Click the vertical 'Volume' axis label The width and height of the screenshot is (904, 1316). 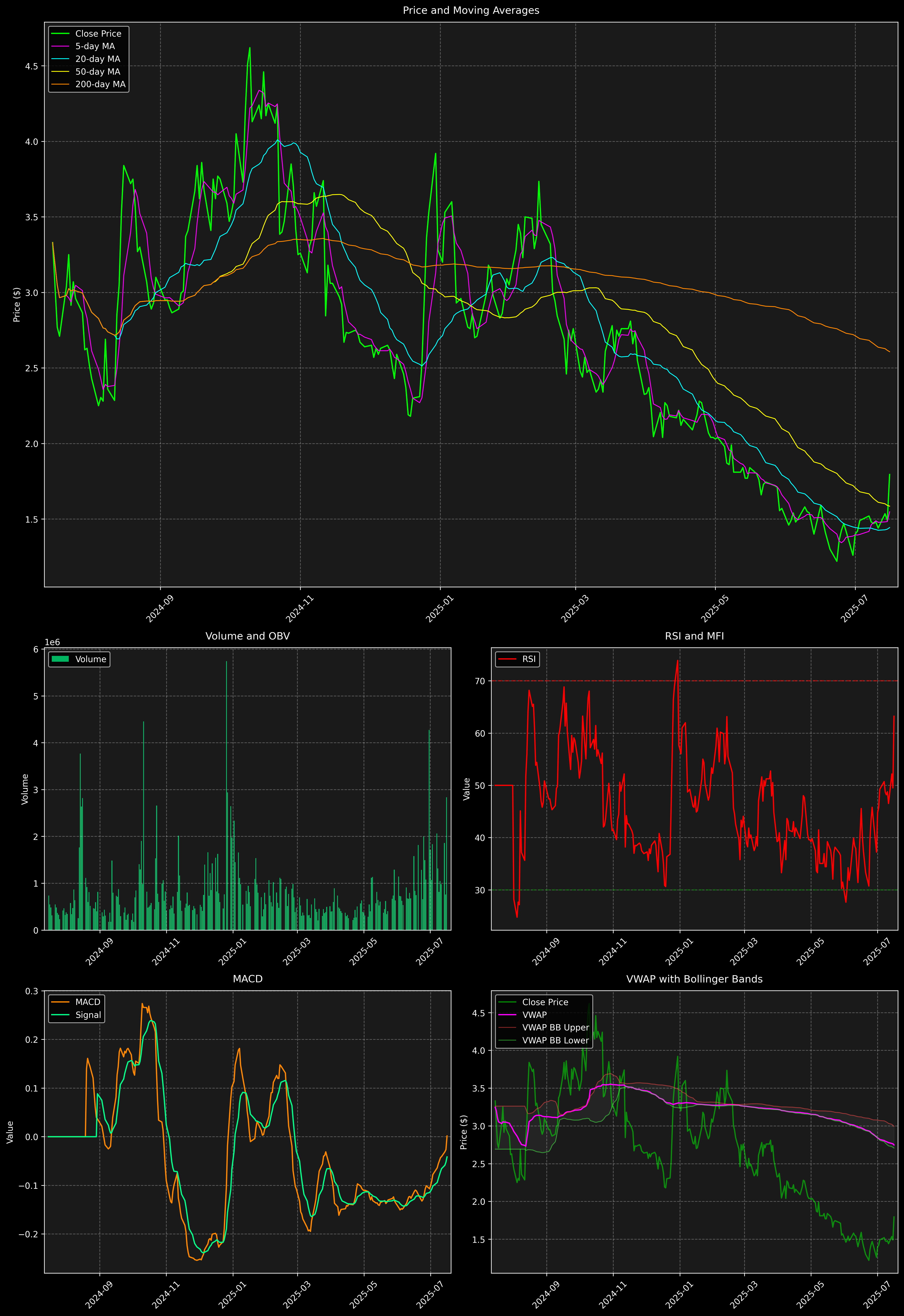pyautogui.click(x=25, y=789)
